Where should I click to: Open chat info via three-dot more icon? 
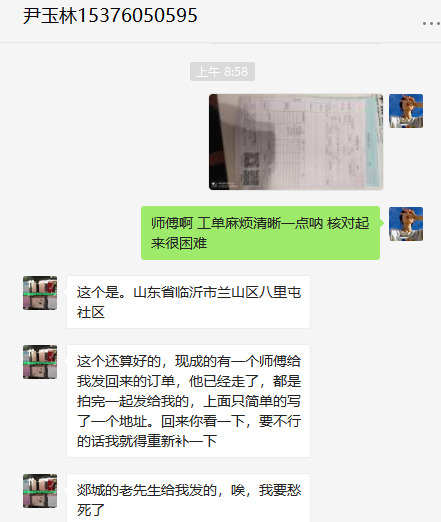point(431,23)
